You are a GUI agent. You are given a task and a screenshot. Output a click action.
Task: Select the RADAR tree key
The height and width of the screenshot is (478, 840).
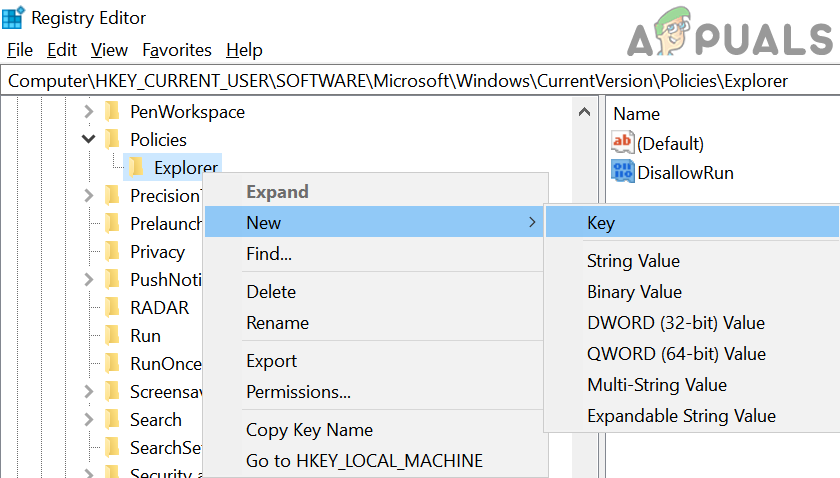160,308
